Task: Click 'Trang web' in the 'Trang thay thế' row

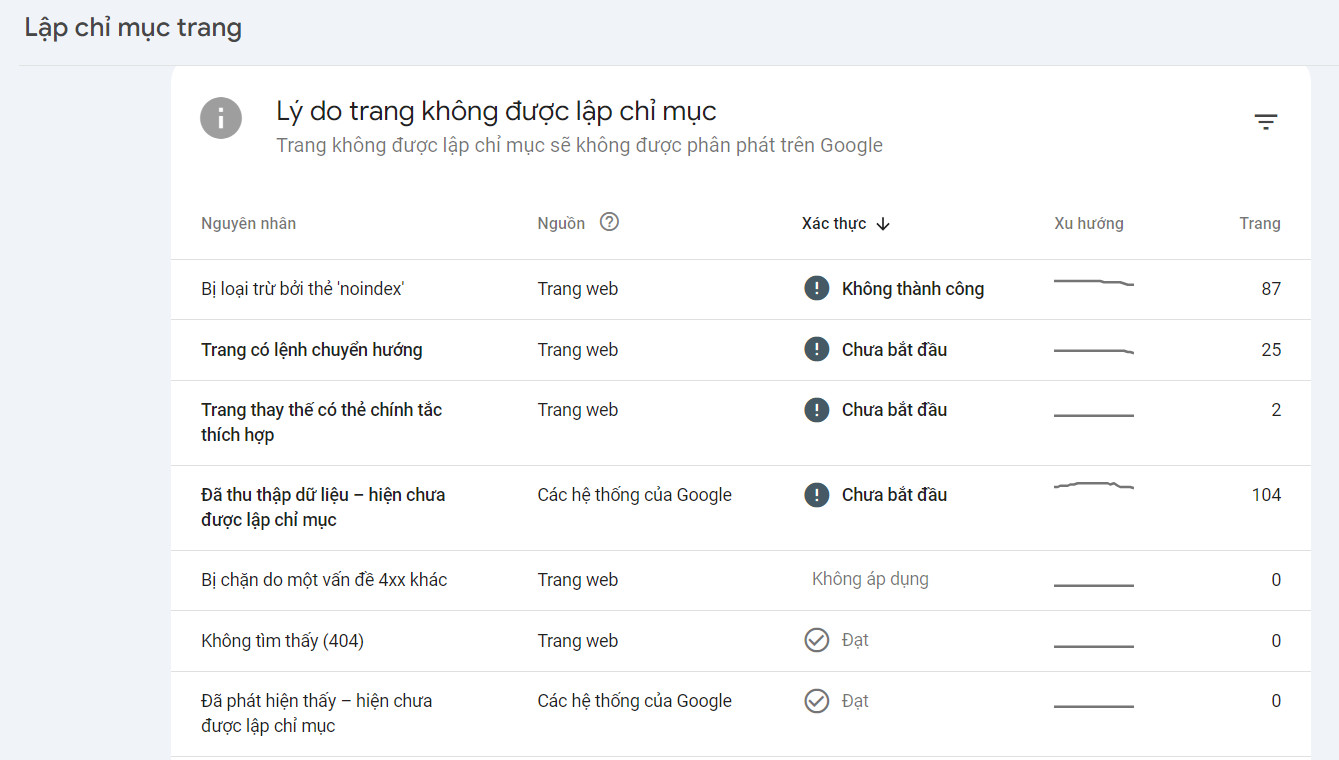Action: (x=578, y=410)
